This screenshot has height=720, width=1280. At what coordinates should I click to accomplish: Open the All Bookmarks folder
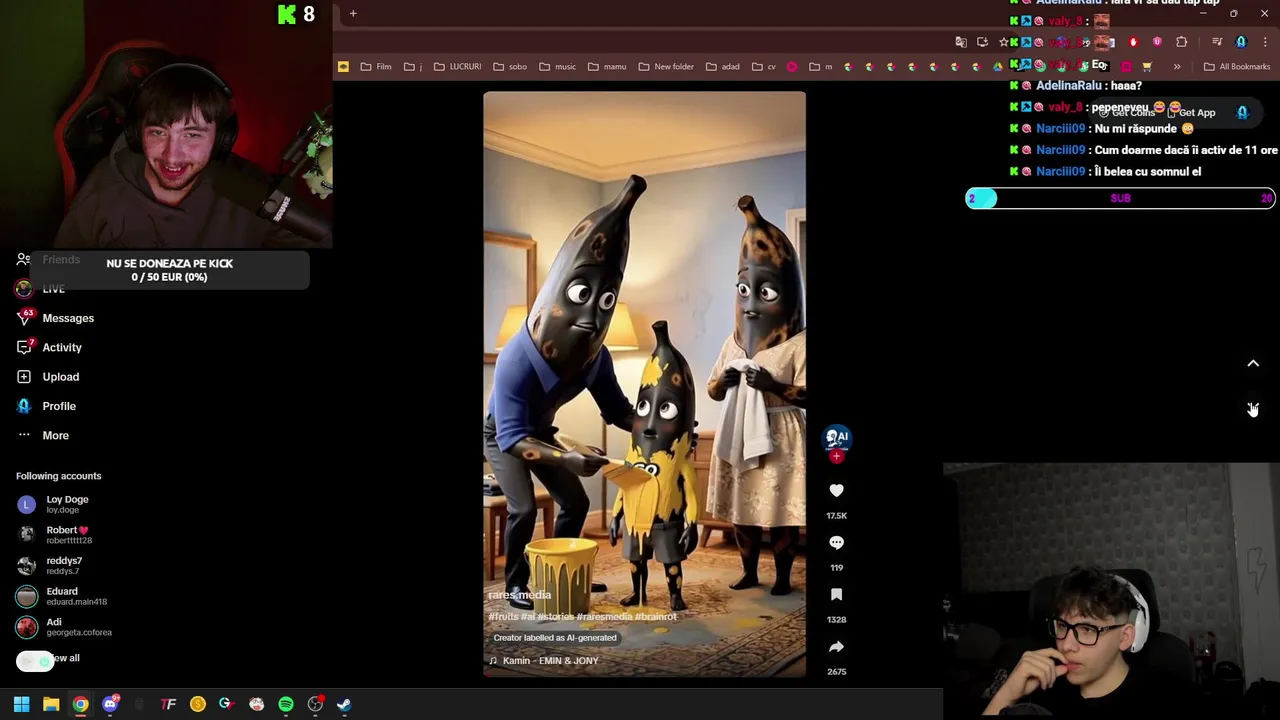[x=1236, y=67]
